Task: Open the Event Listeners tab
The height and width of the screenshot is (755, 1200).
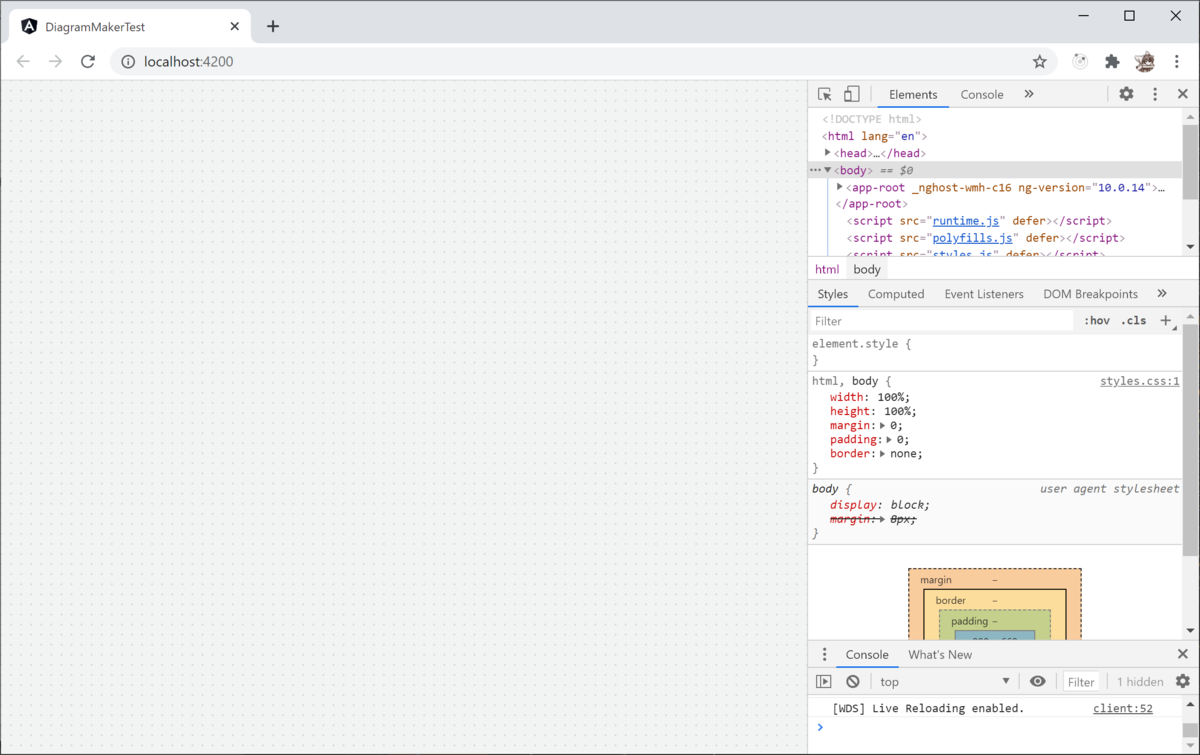Action: pos(984,294)
